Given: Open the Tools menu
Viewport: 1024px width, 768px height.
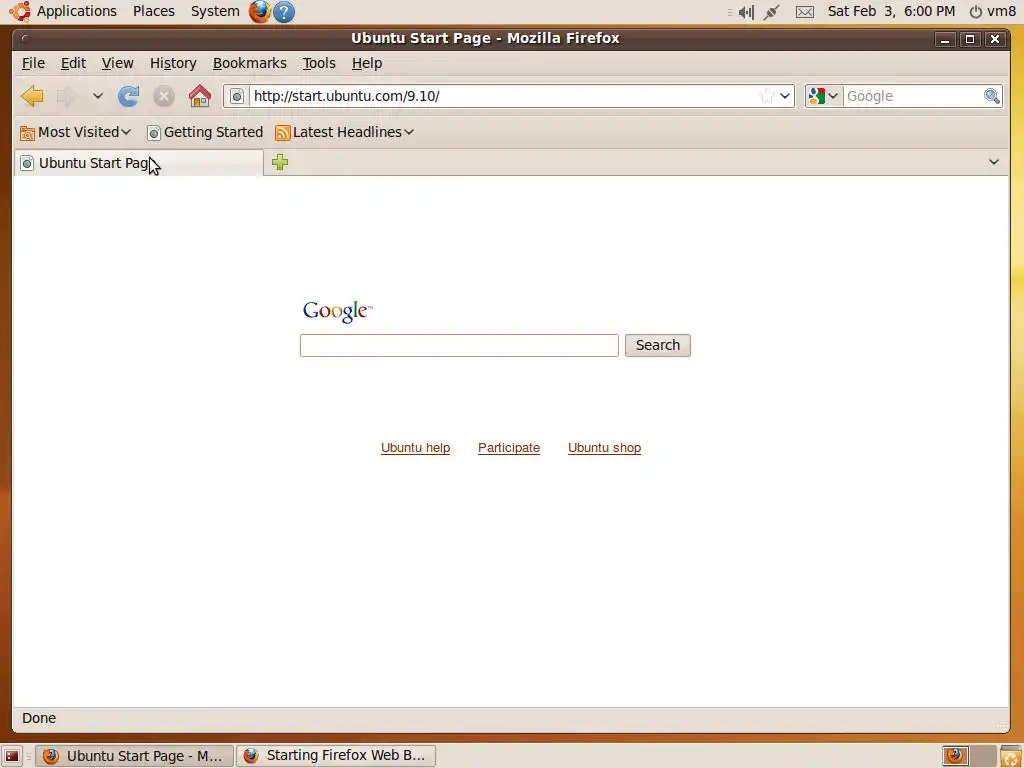Looking at the screenshot, I should click(x=319, y=63).
